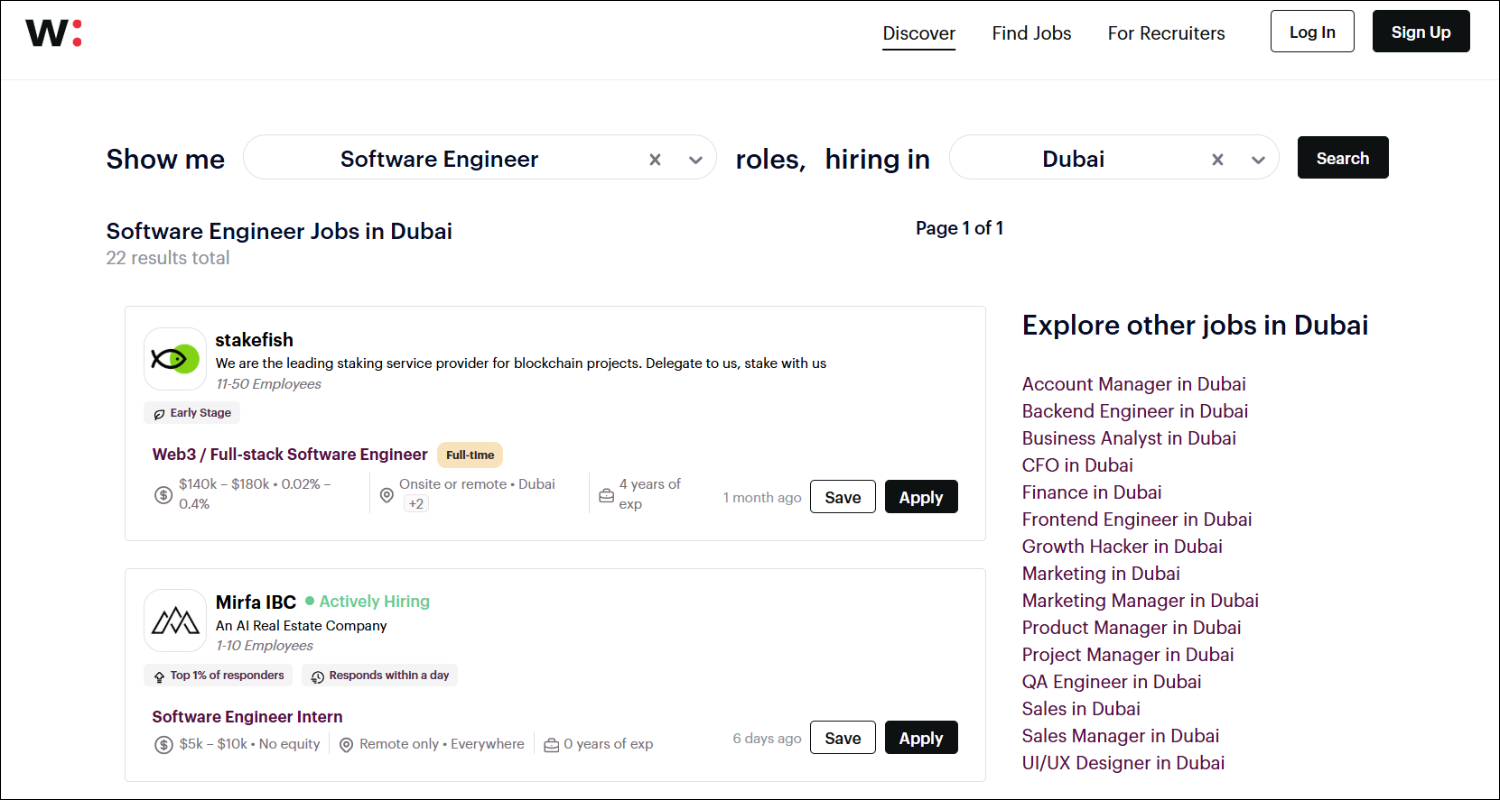Switch to the Find Jobs tab

(x=1031, y=33)
